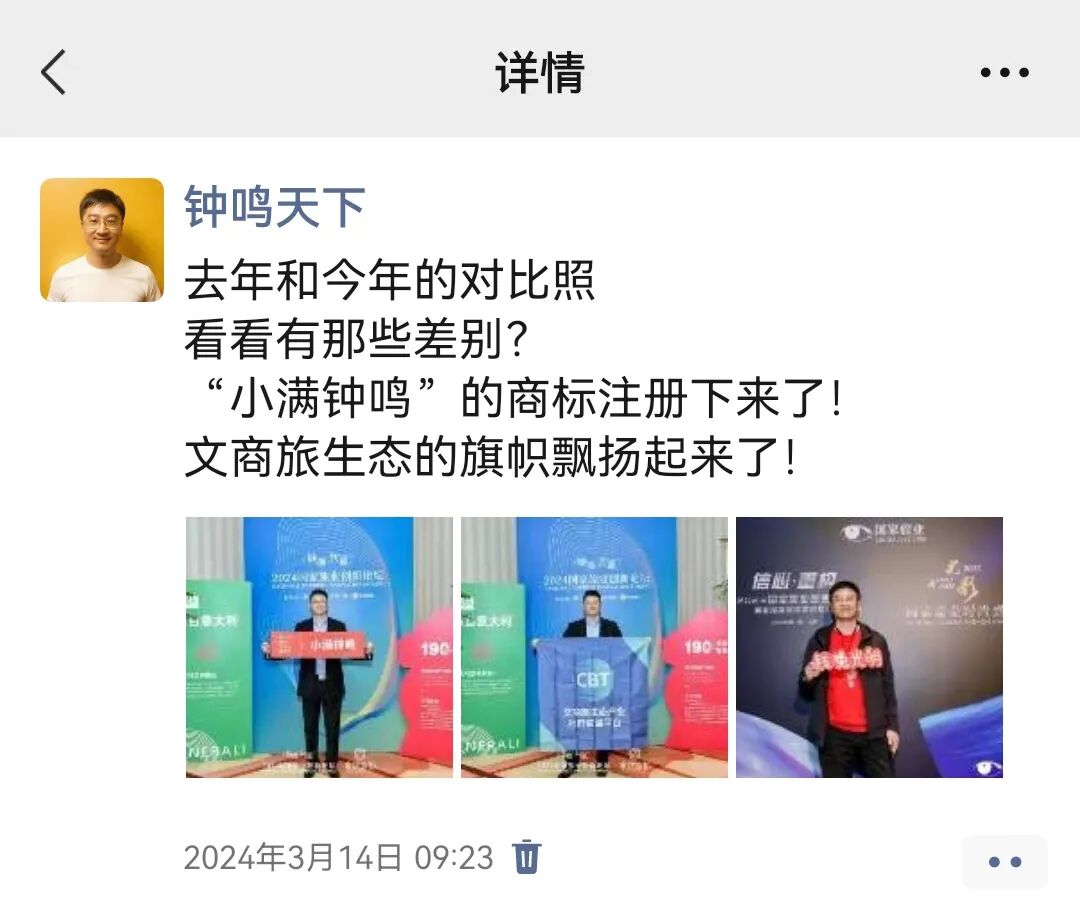Viewport: 1080px width, 900px height.
Task: Tap the 国家商业 logo in third photo
Action: [x=883, y=533]
